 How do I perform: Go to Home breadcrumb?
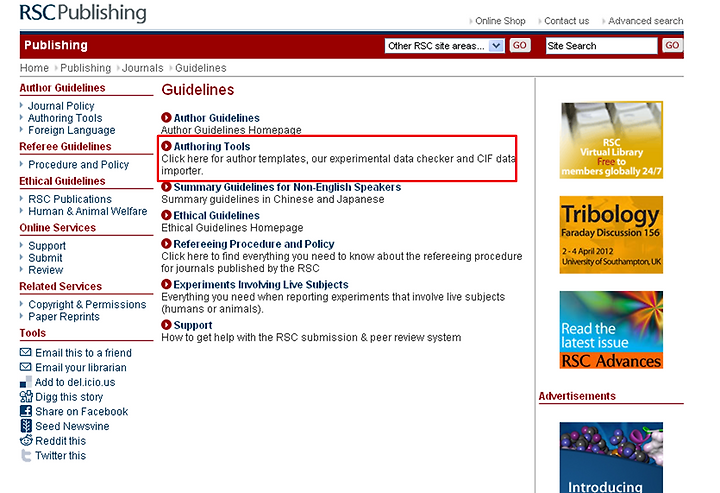tap(34, 68)
